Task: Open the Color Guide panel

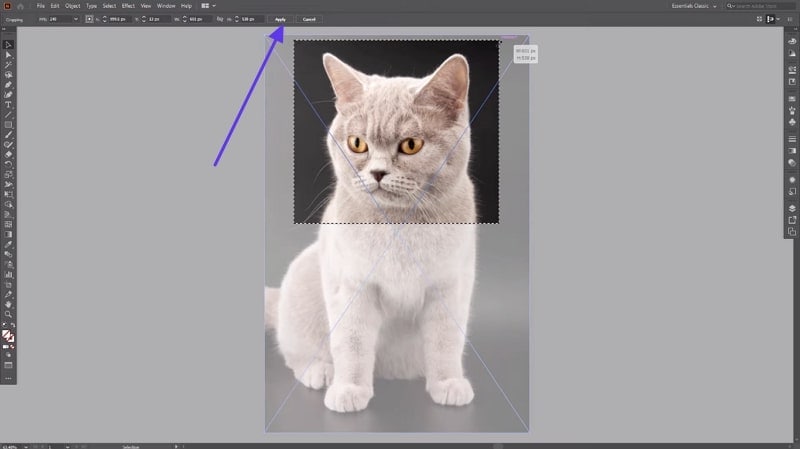Action: 792,53
